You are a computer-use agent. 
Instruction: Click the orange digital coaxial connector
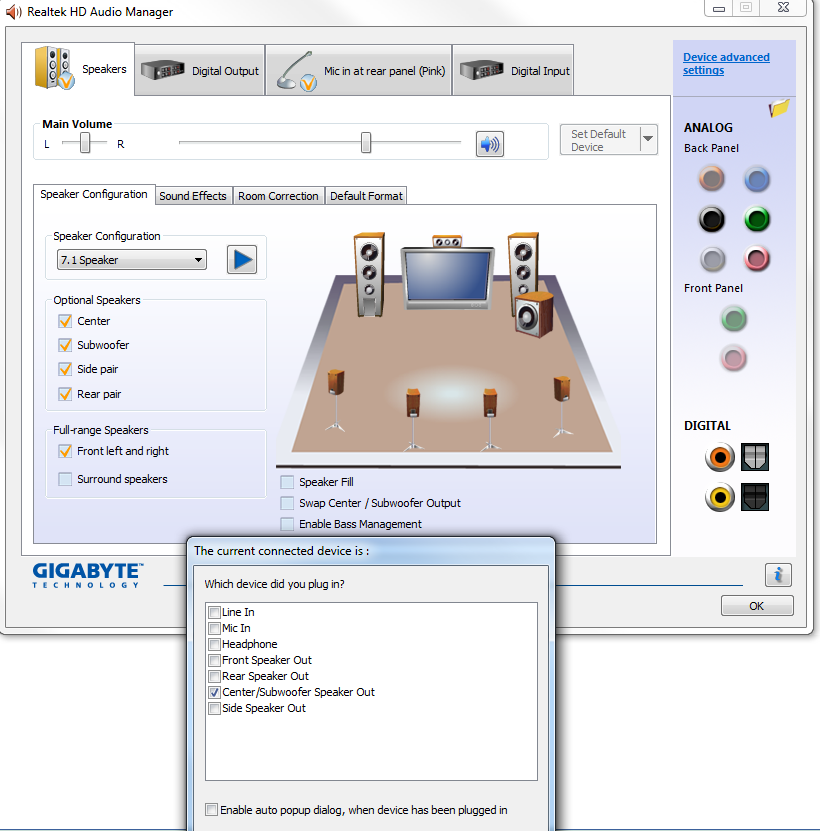pos(719,457)
